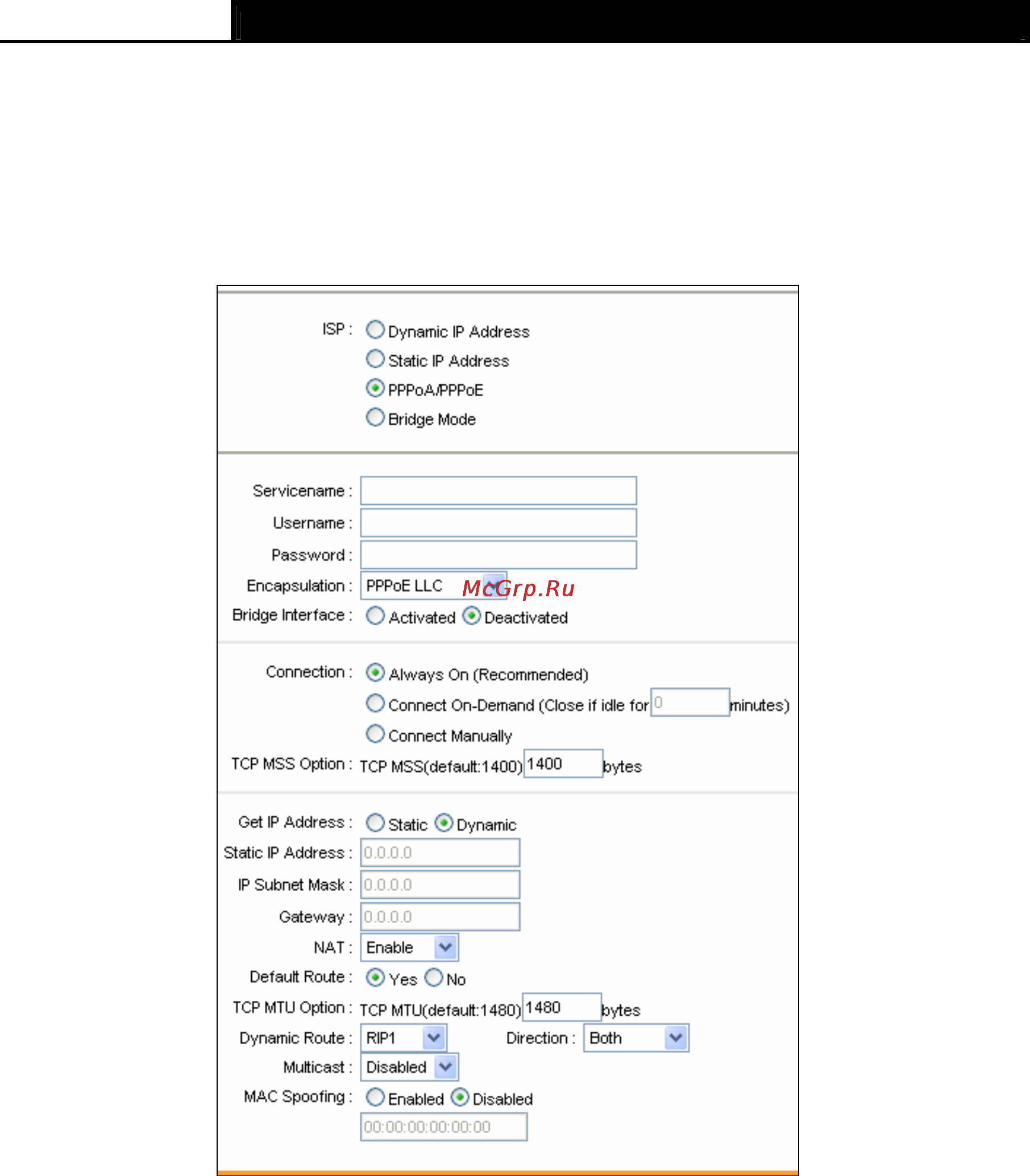Set Bridge Interface to Deactivated
Screen dimensions: 1030x1176
pyautogui.click(x=471, y=616)
